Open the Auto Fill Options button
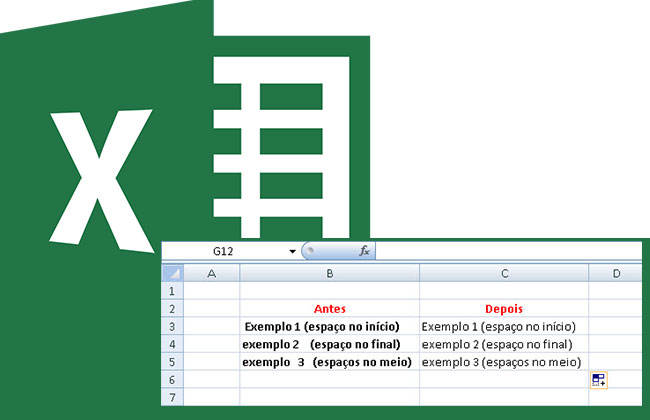This screenshot has height=420, width=650. pyautogui.click(x=599, y=380)
